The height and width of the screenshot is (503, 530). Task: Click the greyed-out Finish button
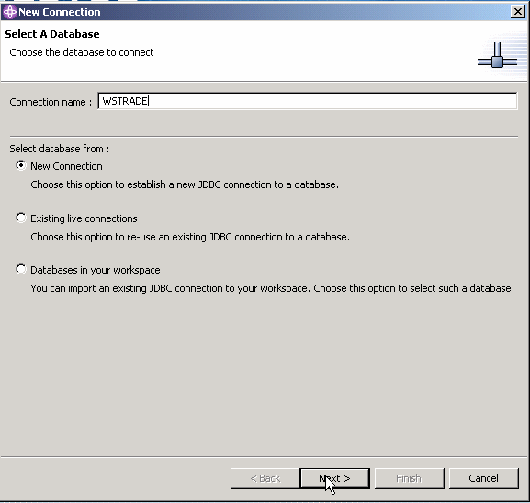(x=409, y=478)
